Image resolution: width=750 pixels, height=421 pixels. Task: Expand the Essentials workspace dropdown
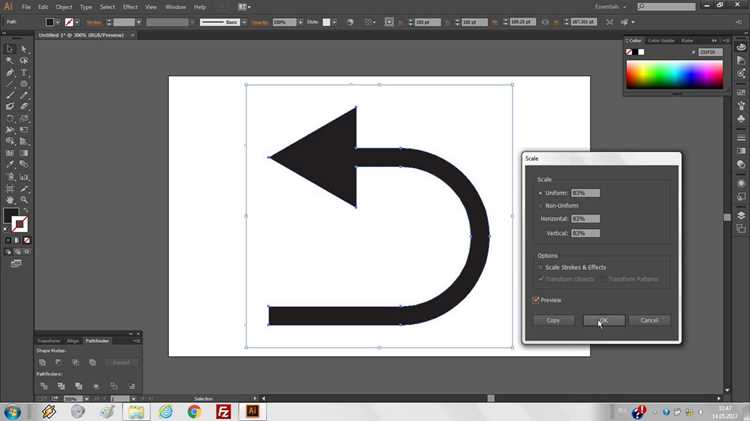coord(611,7)
